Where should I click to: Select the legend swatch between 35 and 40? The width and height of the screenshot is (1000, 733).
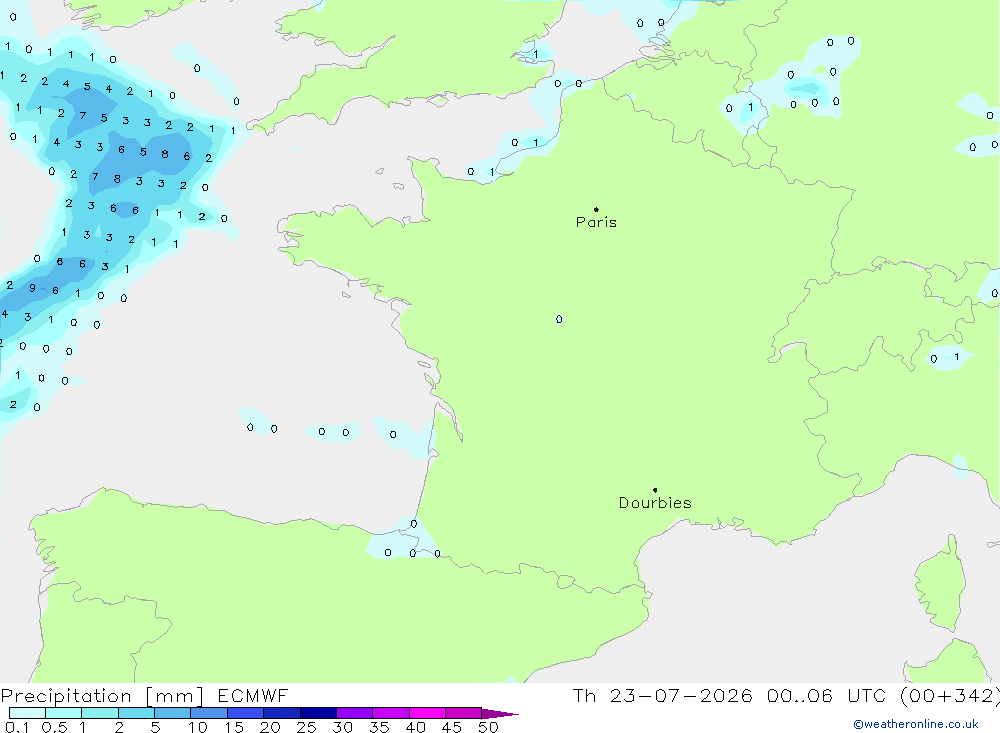(390, 713)
